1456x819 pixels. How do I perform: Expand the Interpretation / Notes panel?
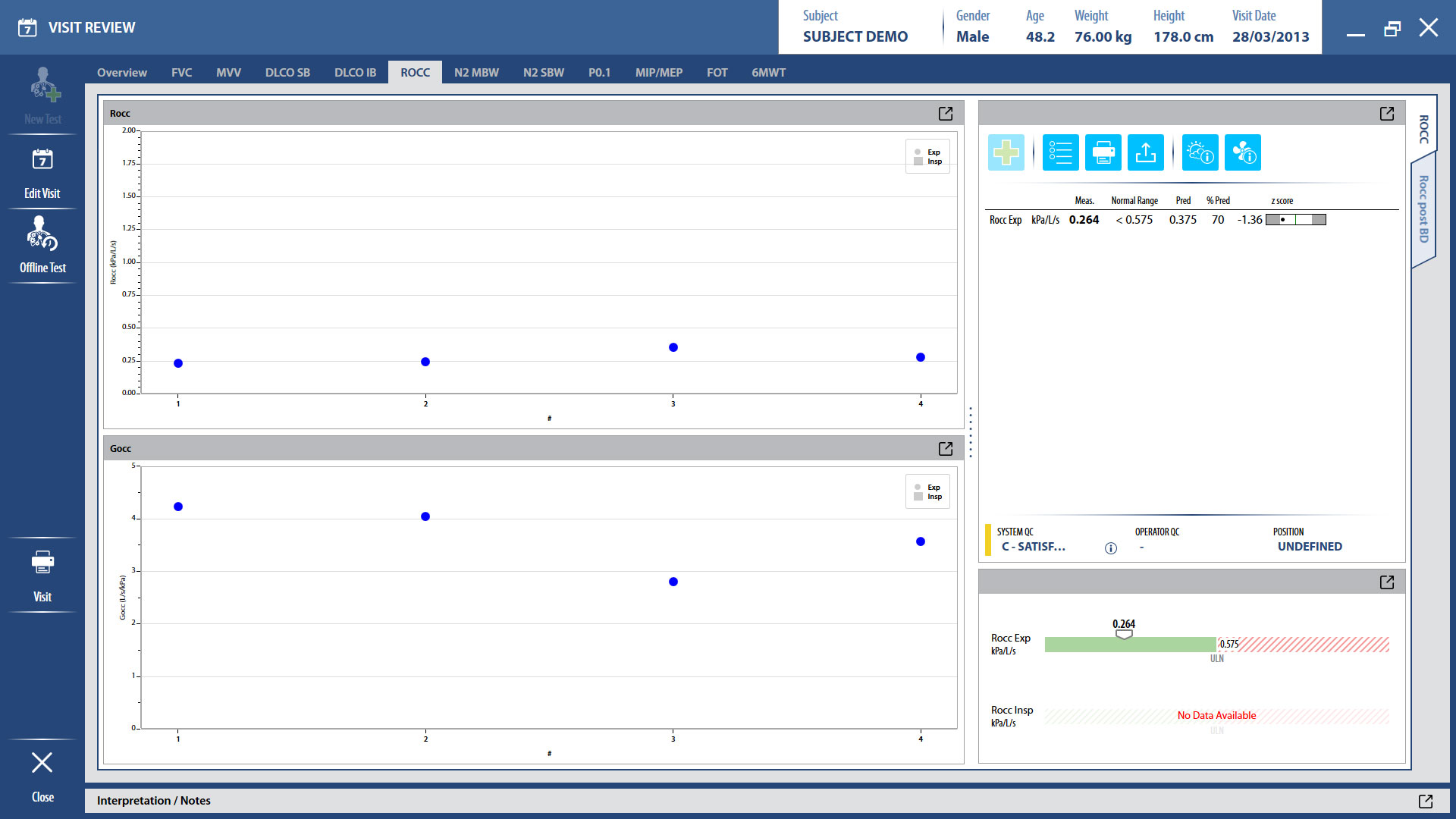(1425, 801)
